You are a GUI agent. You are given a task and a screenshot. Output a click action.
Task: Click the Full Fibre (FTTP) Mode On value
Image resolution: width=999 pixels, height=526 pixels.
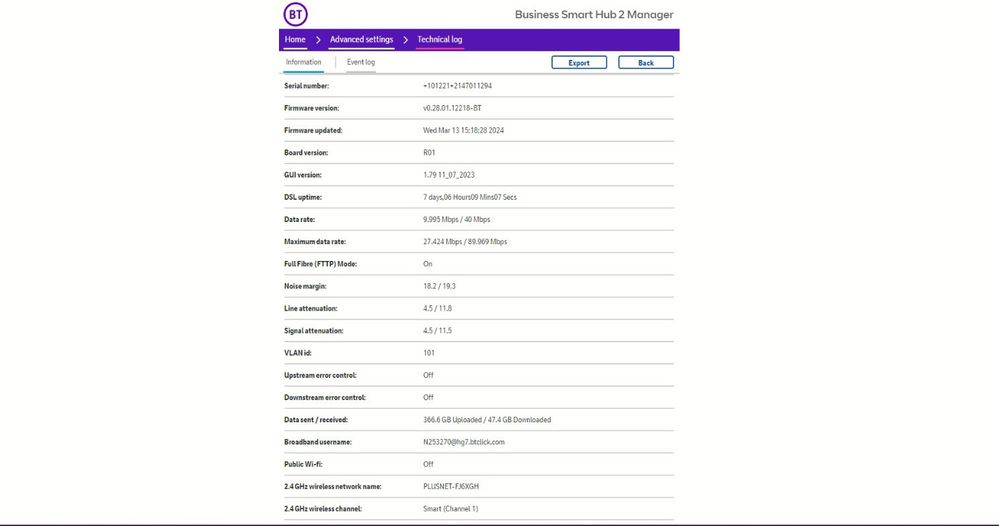(428, 264)
